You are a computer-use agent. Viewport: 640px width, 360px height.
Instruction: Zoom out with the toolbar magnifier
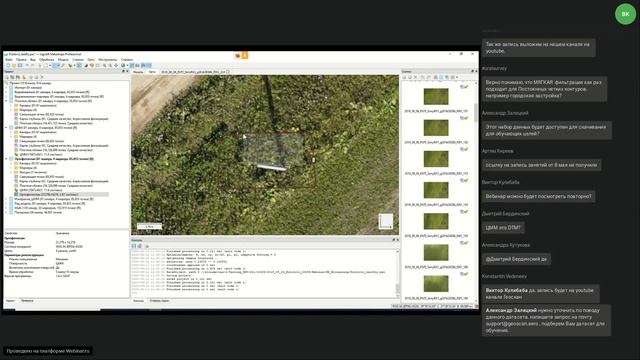point(110,65)
